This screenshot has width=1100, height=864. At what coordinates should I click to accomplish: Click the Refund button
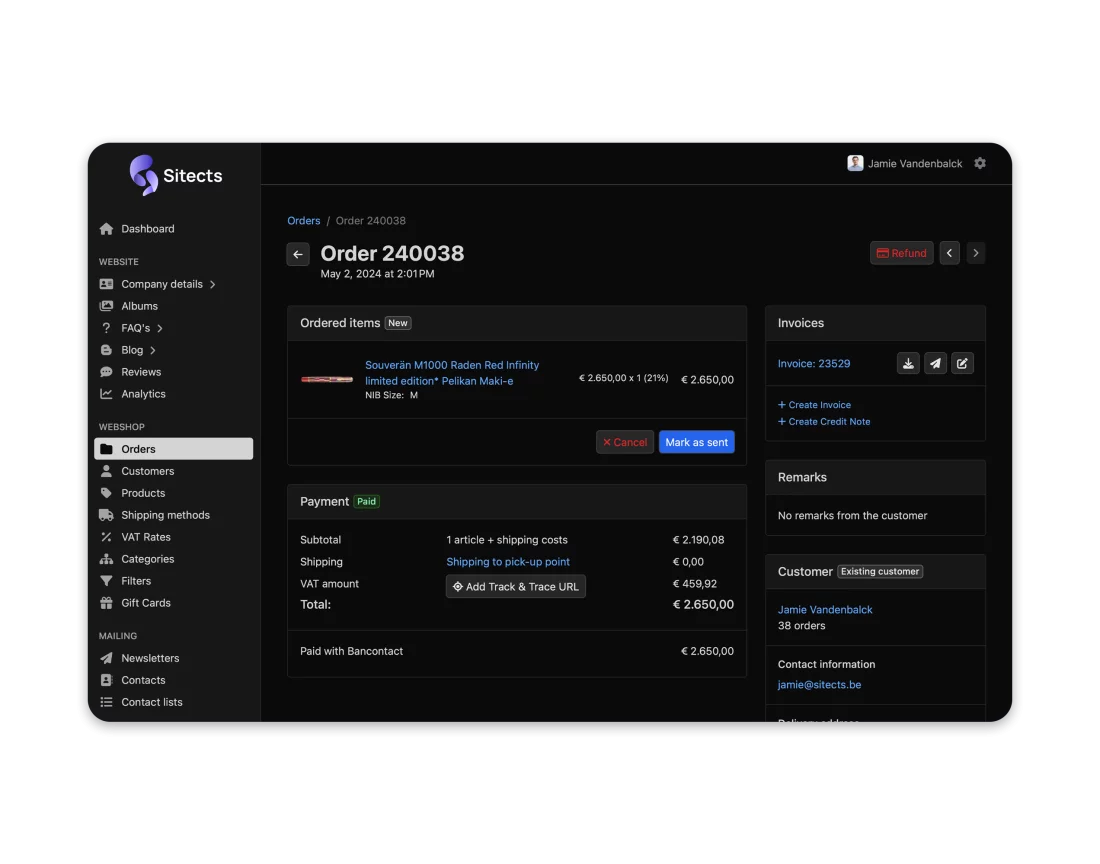901,253
